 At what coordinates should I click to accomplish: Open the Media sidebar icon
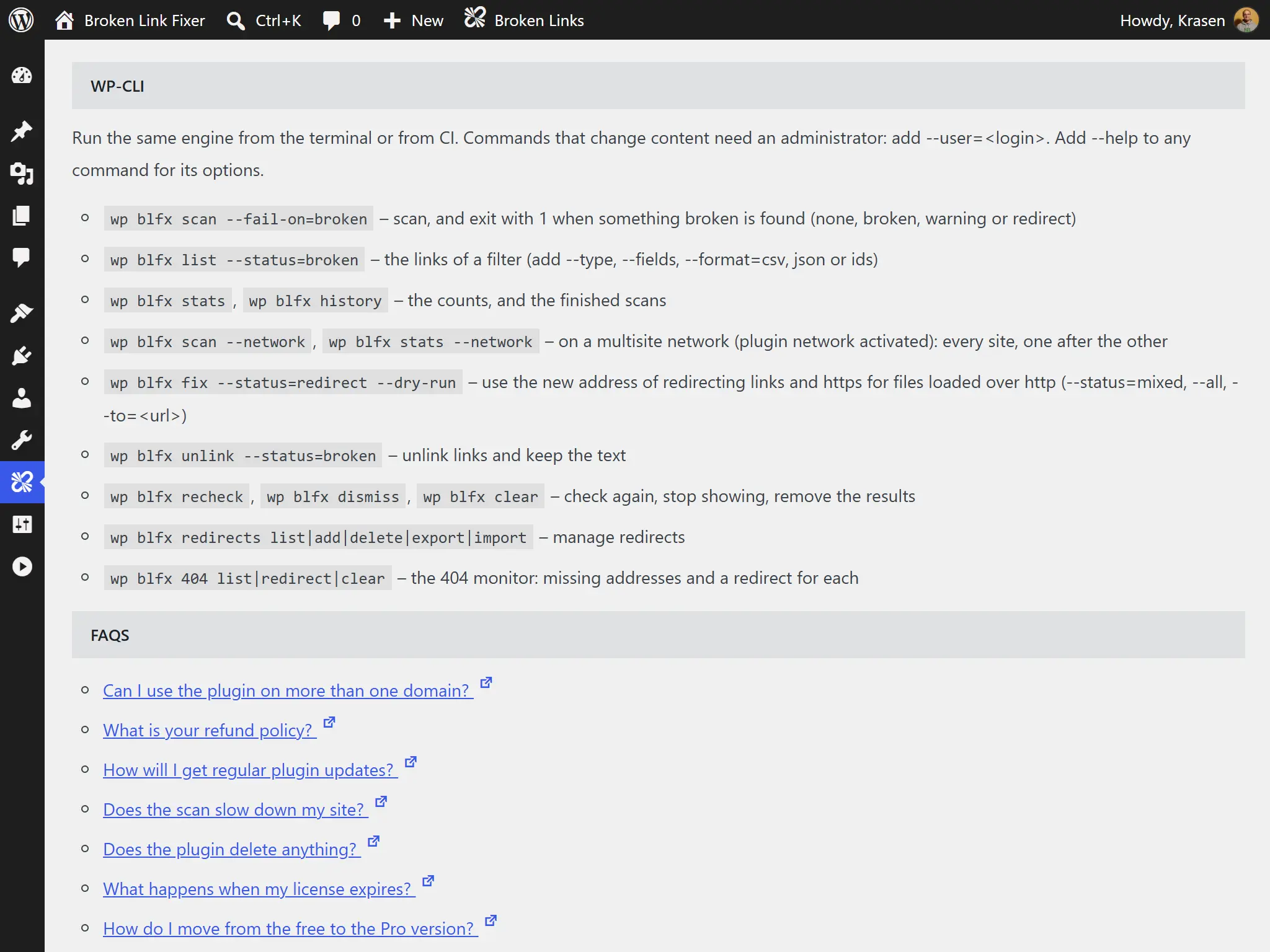point(22,174)
